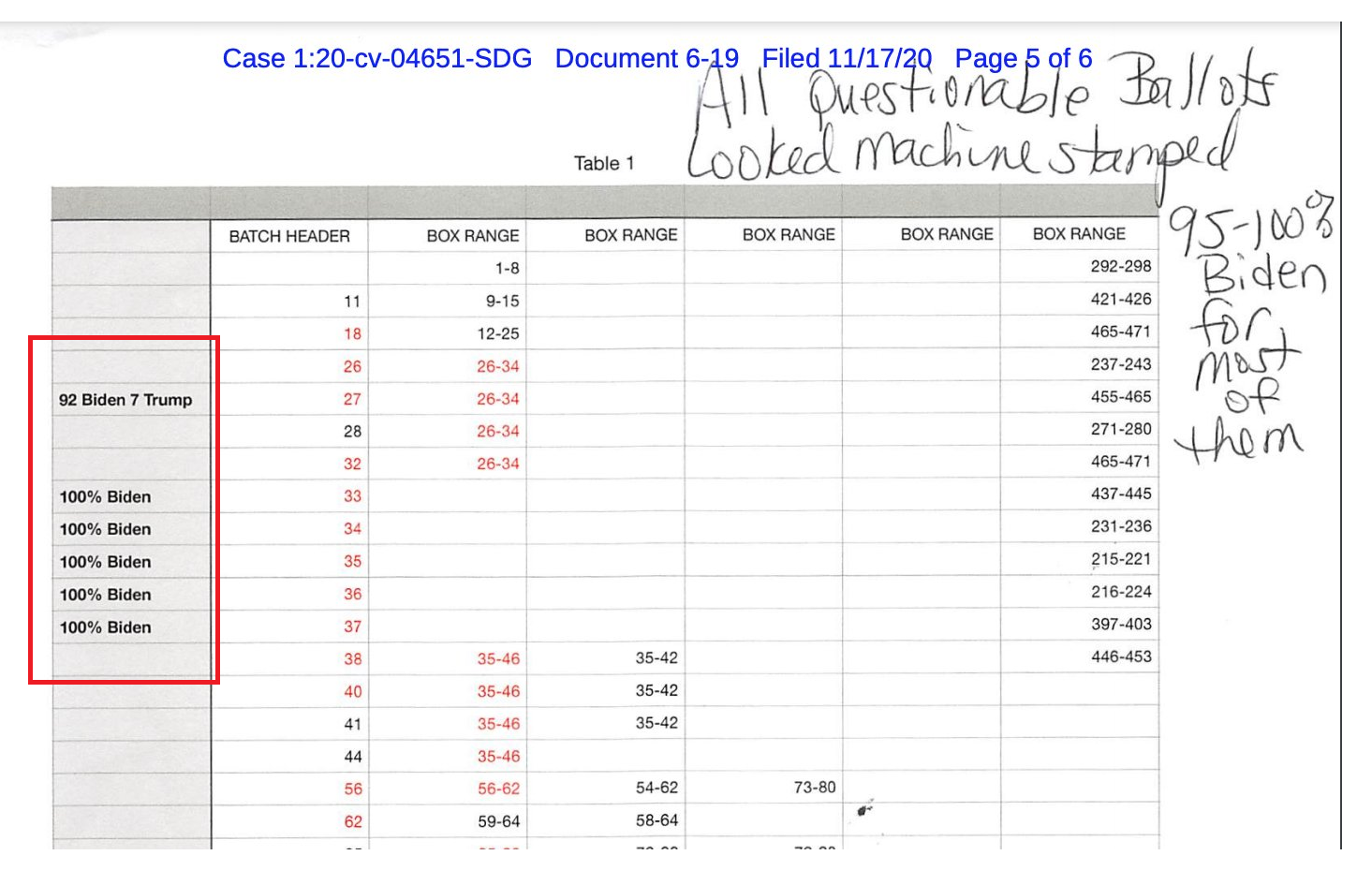Screen dimensions: 1372x885
Task: Click box range cell "54-62"
Action: 656,789
